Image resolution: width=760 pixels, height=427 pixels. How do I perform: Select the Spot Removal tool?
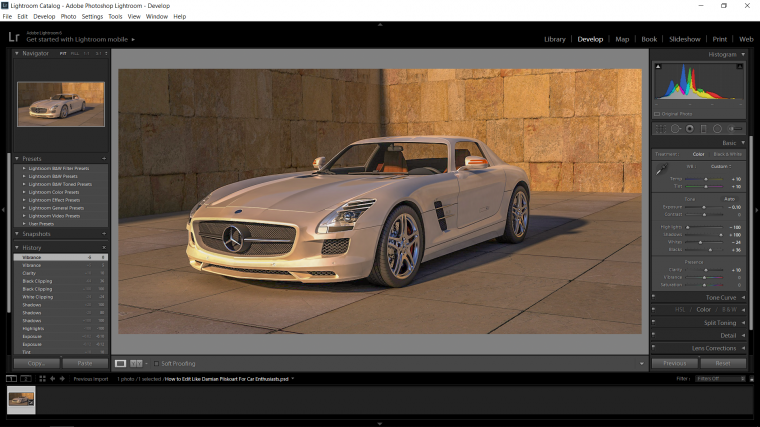point(675,129)
